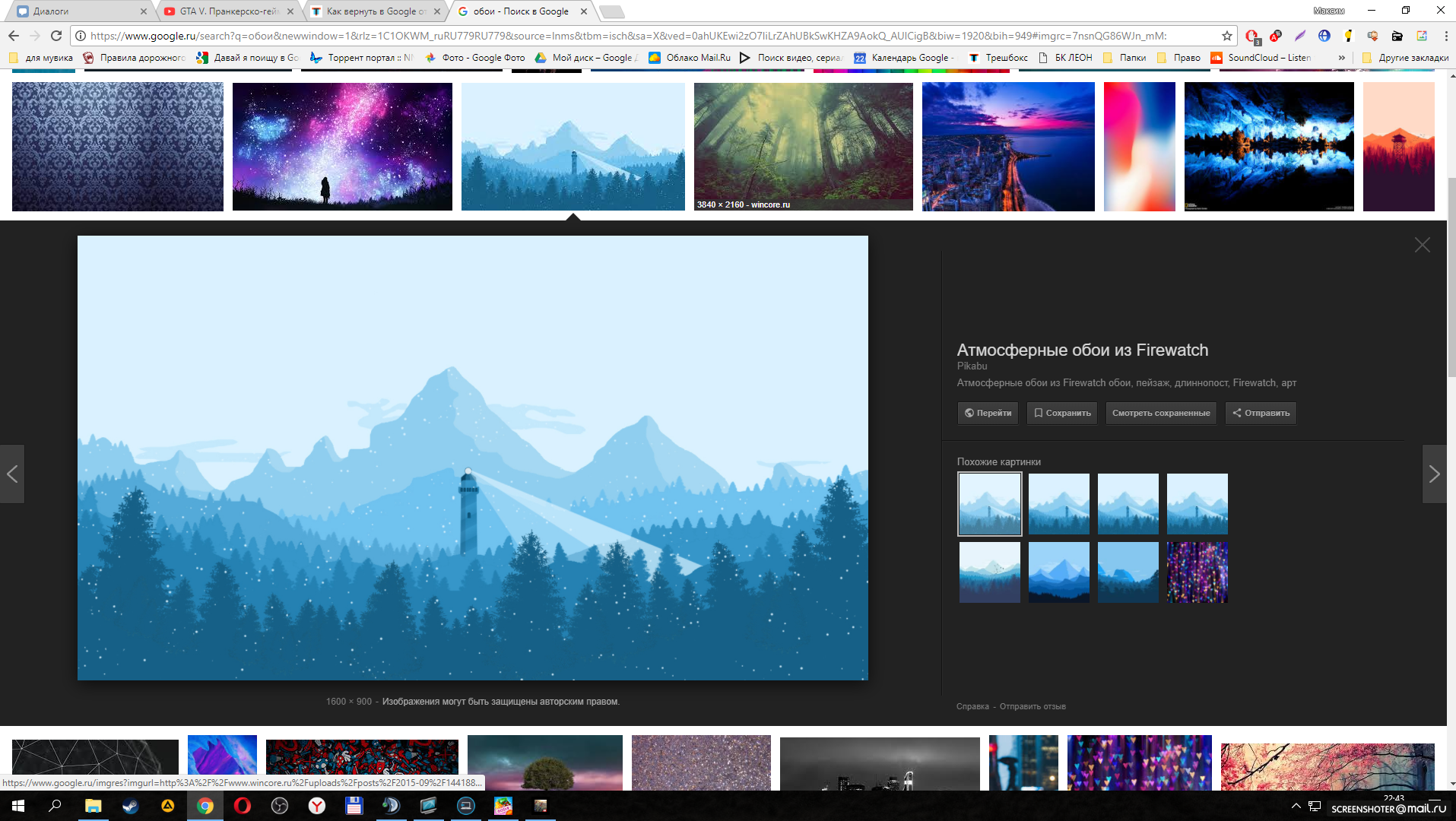Click the Сохранить button
This screenshot has height=821, width=1456.
tap(1061, 413)
